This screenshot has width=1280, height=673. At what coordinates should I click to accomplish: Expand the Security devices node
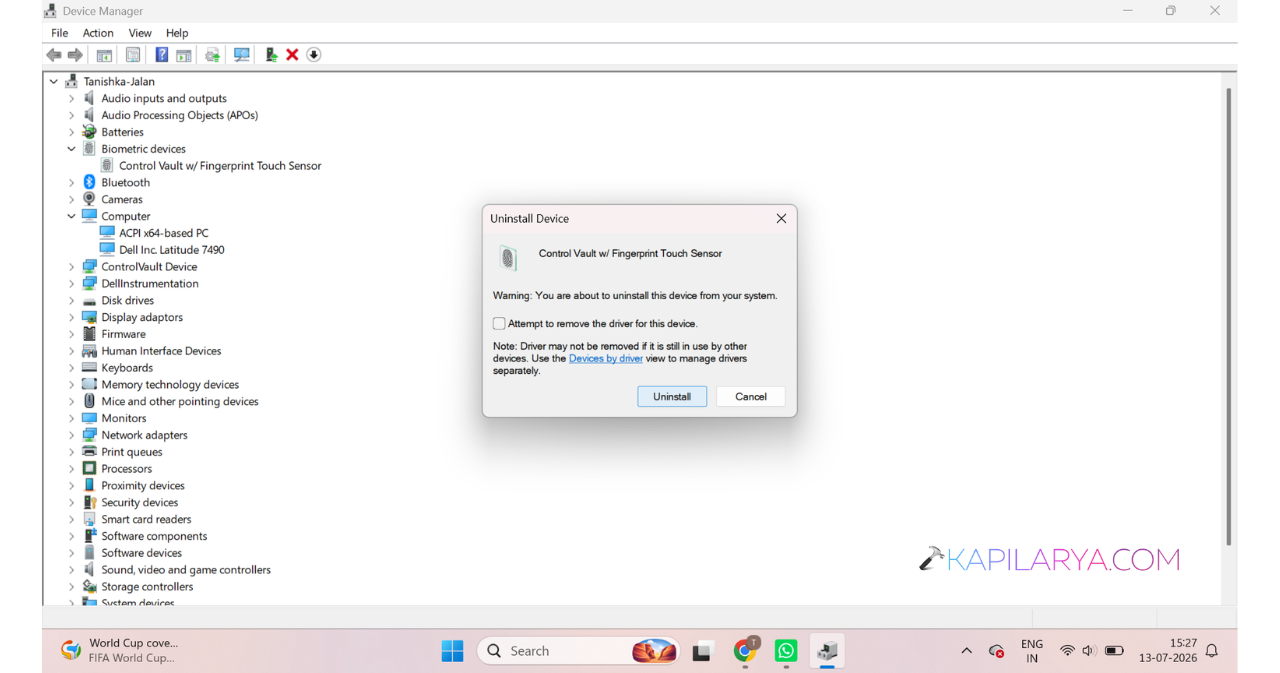point(71,502)
